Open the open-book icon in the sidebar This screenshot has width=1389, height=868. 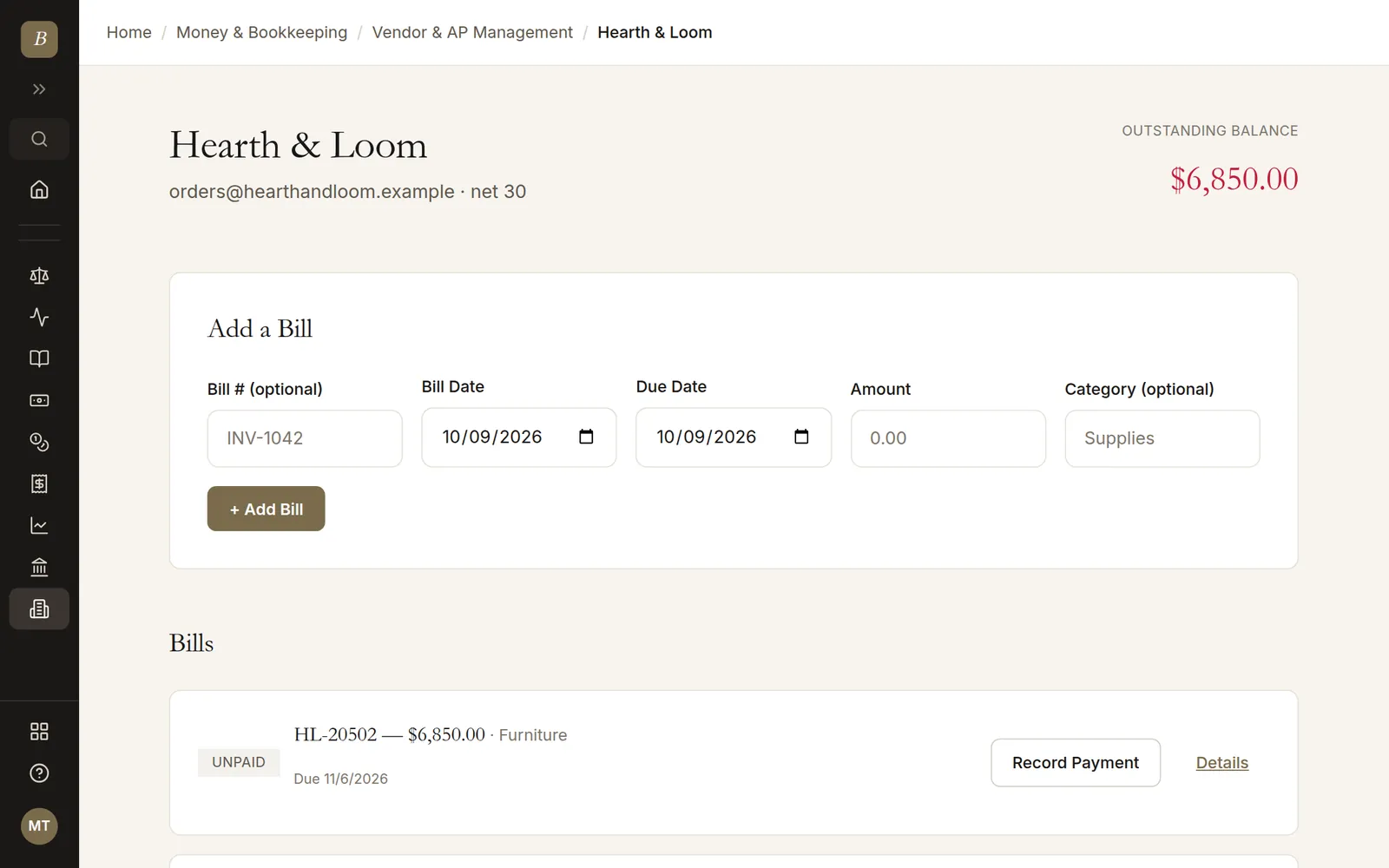pyautogui.click(x=39, y=359)
